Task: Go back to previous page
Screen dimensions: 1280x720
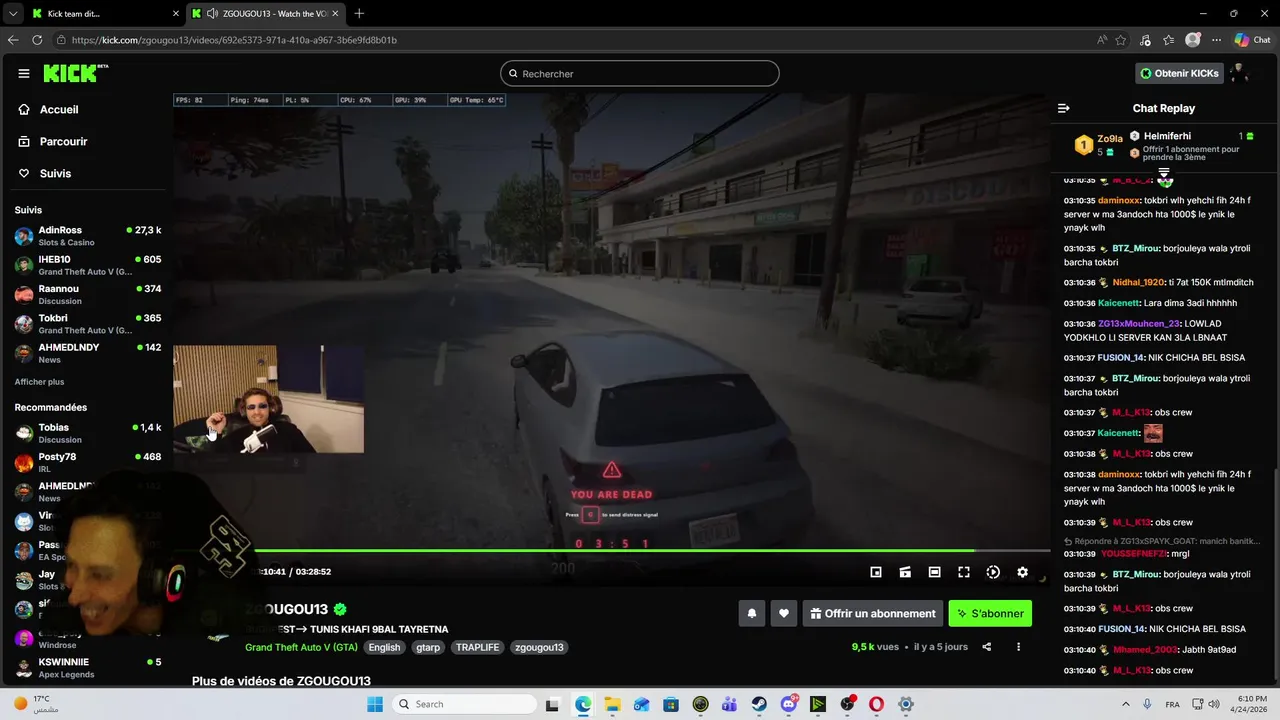Action: (x=13, y=40)
